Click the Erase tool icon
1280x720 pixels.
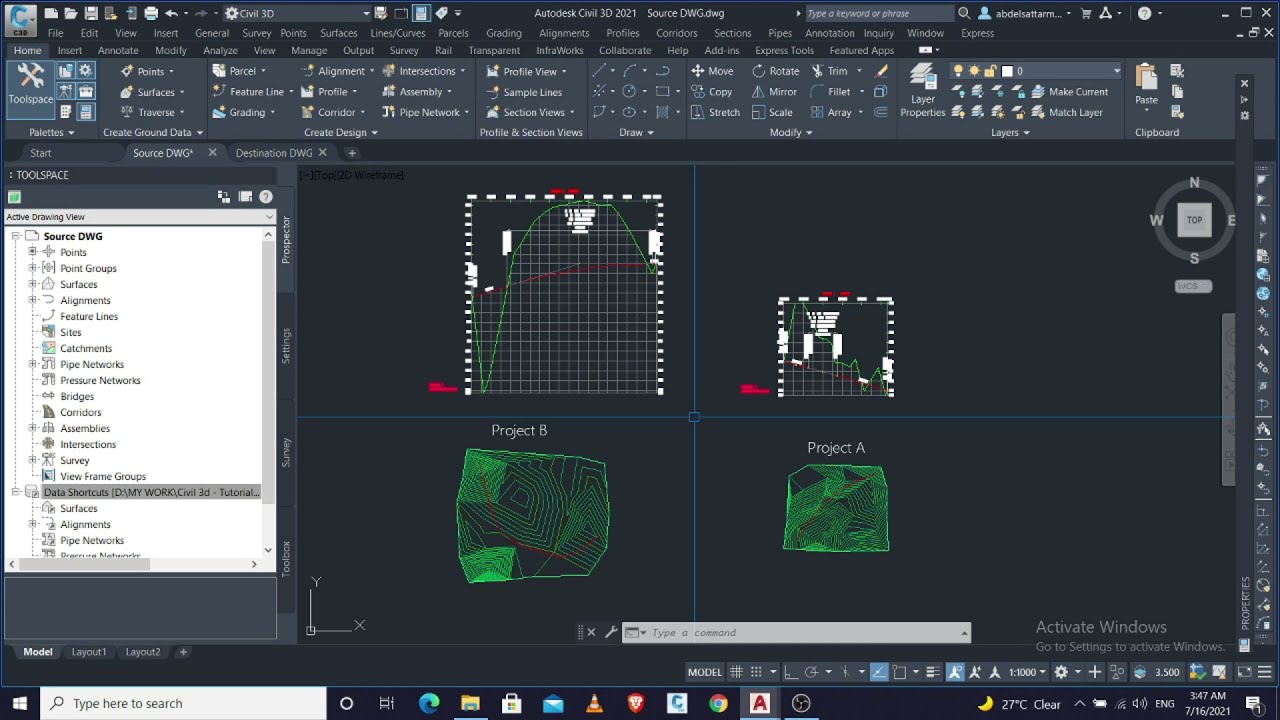tap(881, 71)
